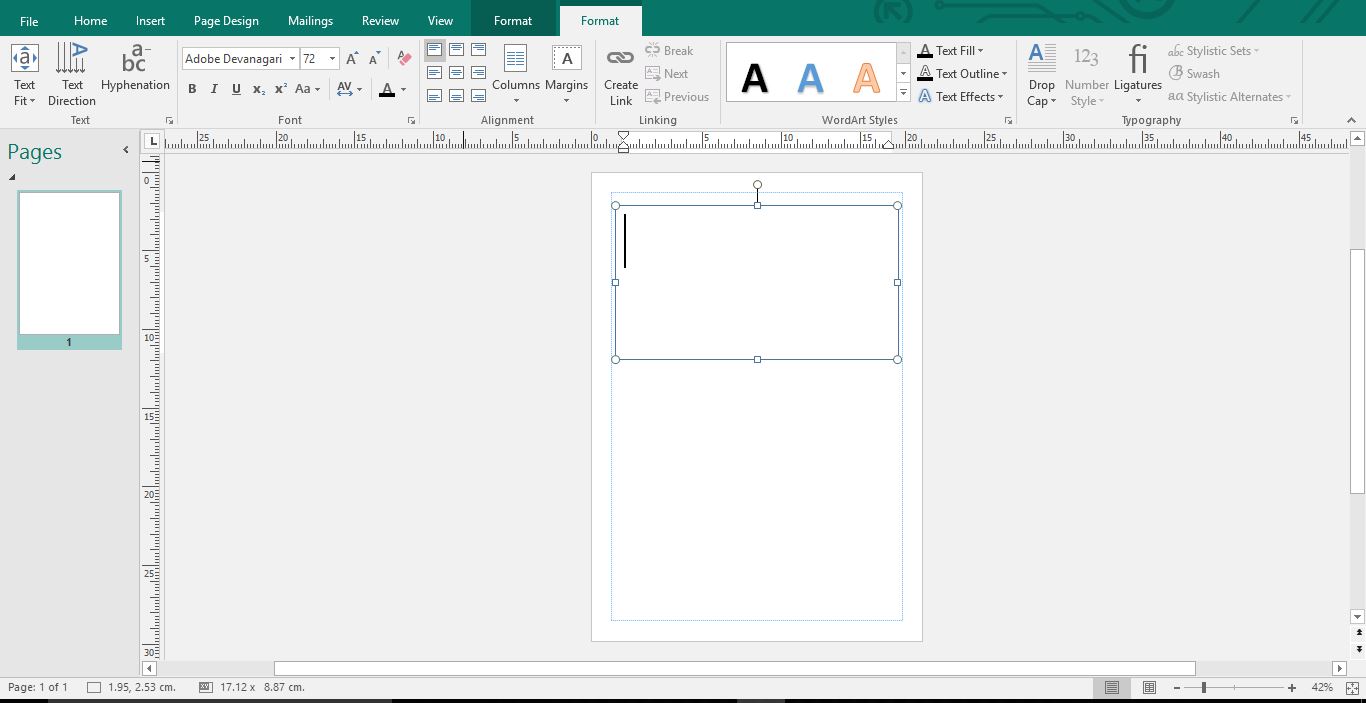Switch to the View tab
Screen dimensions: 1366x703
[440, 21]
